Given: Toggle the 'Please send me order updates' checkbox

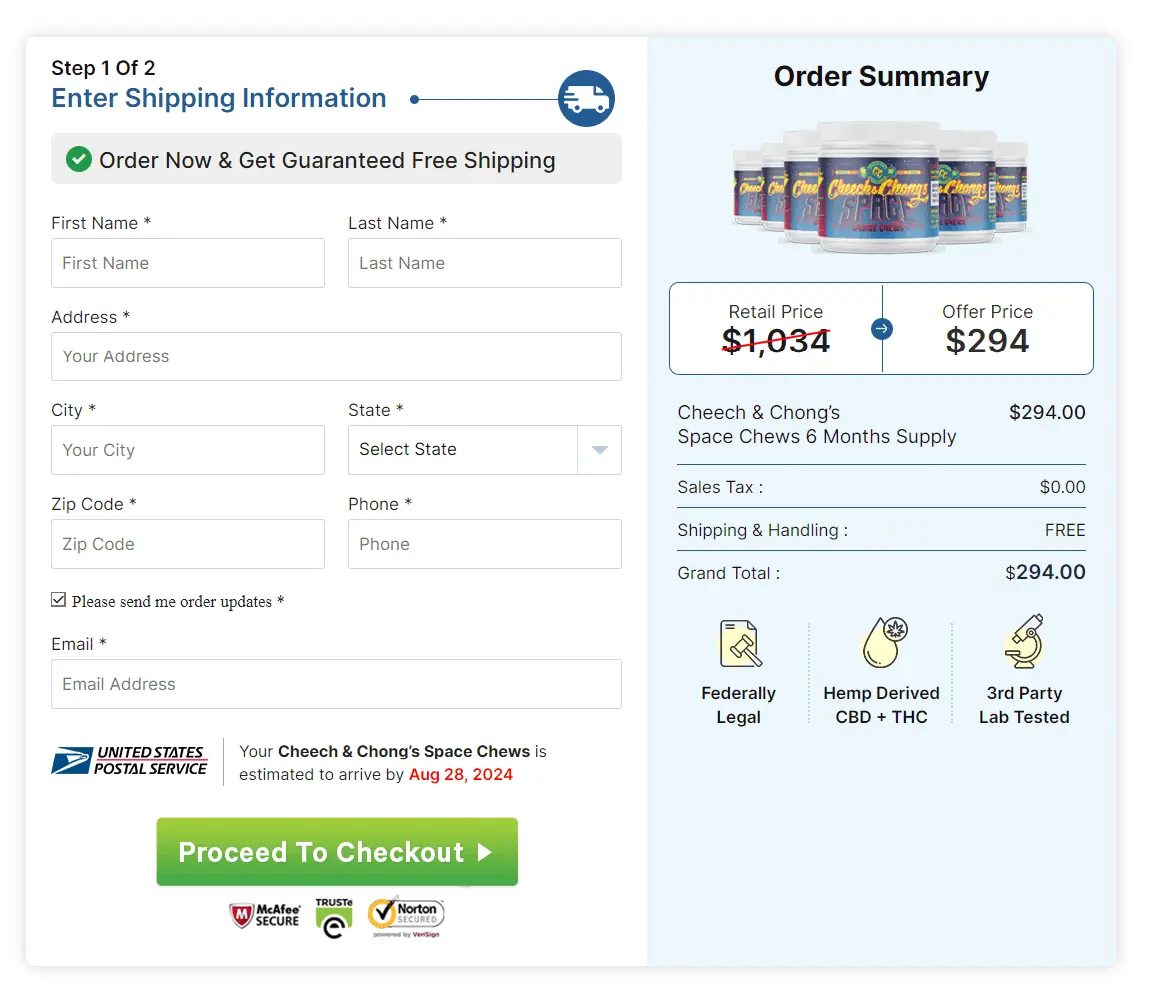Looking at the screenshot, I should (x=59, y=599).
